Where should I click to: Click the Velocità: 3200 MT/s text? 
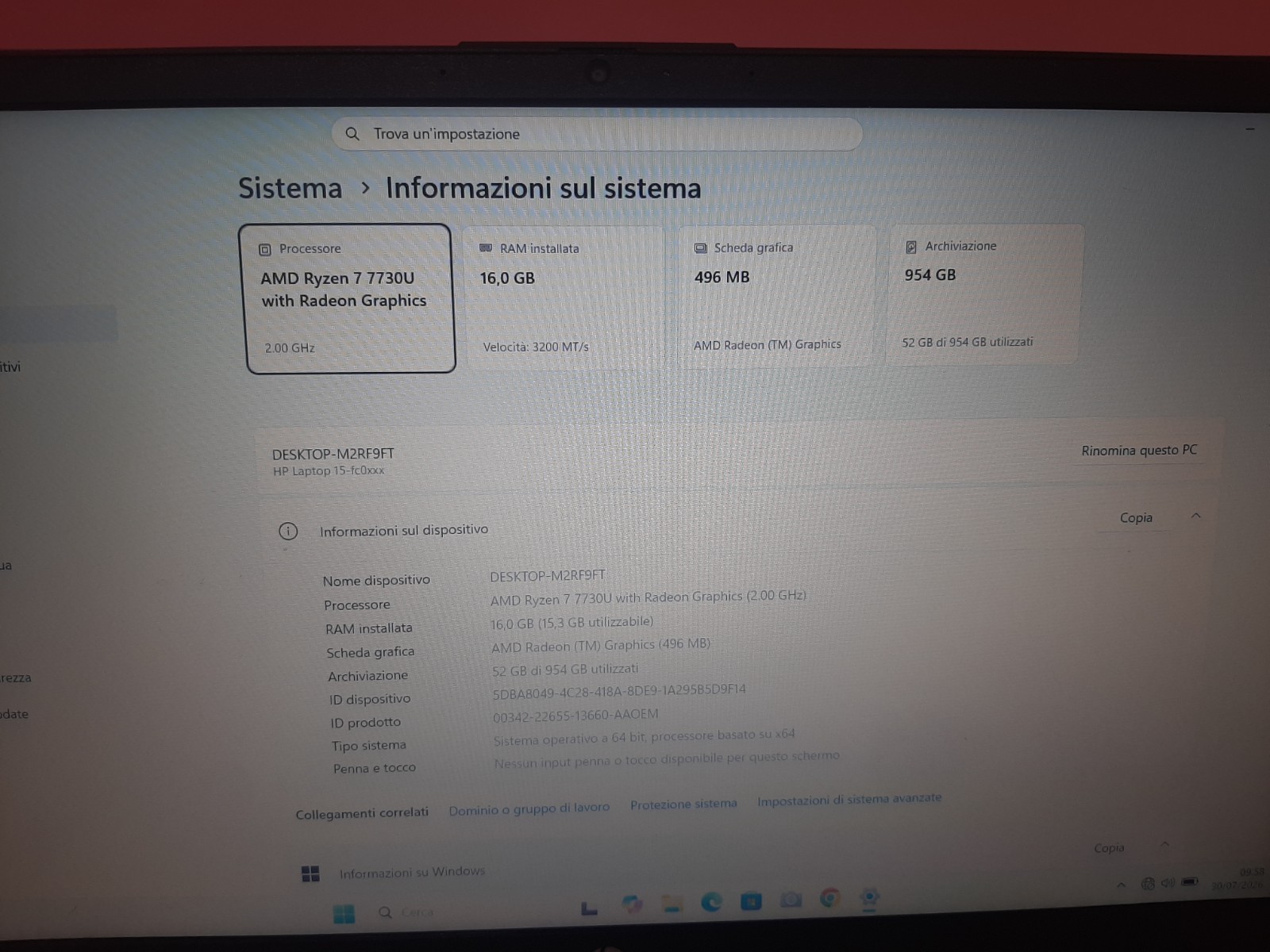[x=536, y=347]
